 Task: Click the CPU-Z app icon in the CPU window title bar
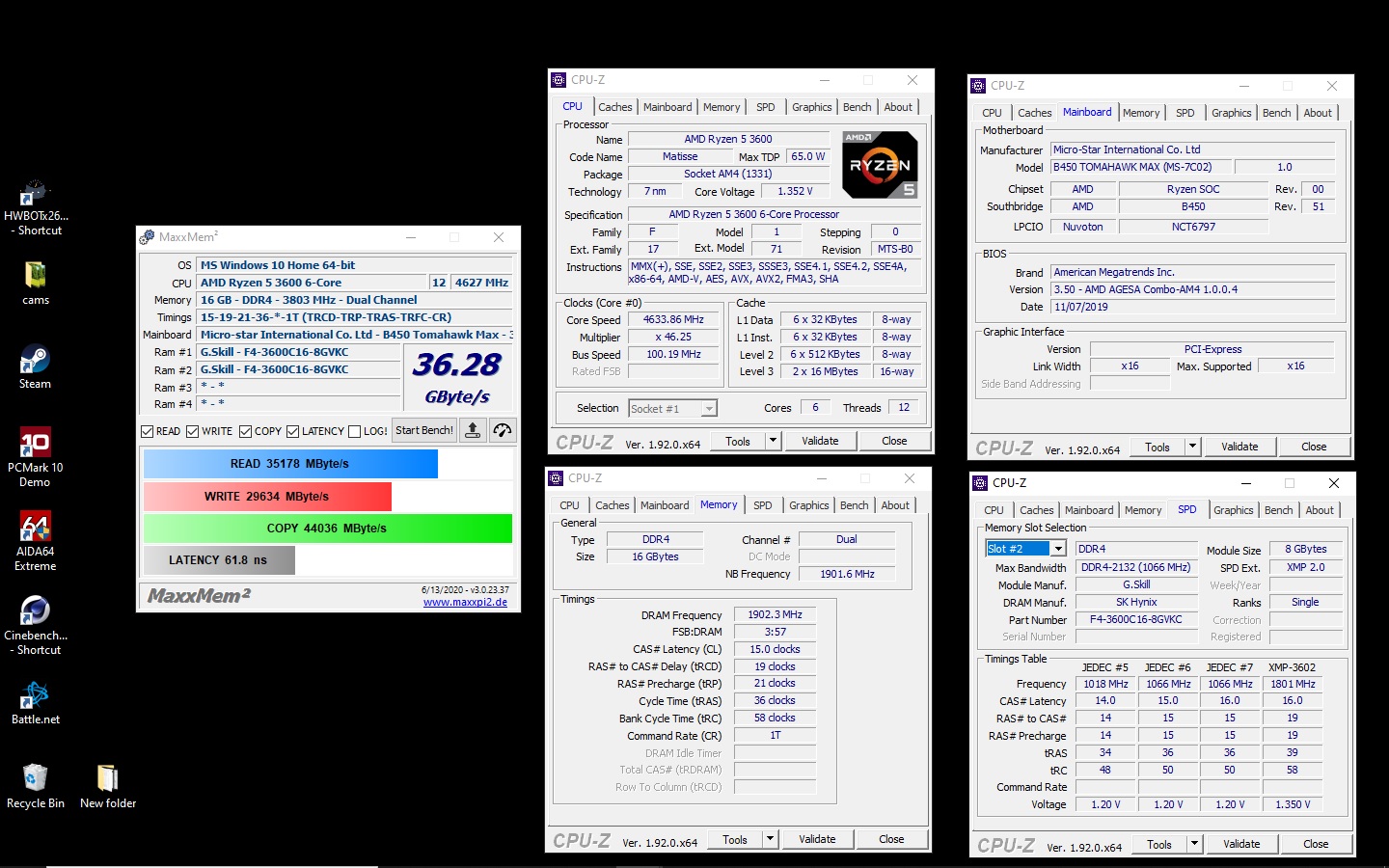(558, 80)
